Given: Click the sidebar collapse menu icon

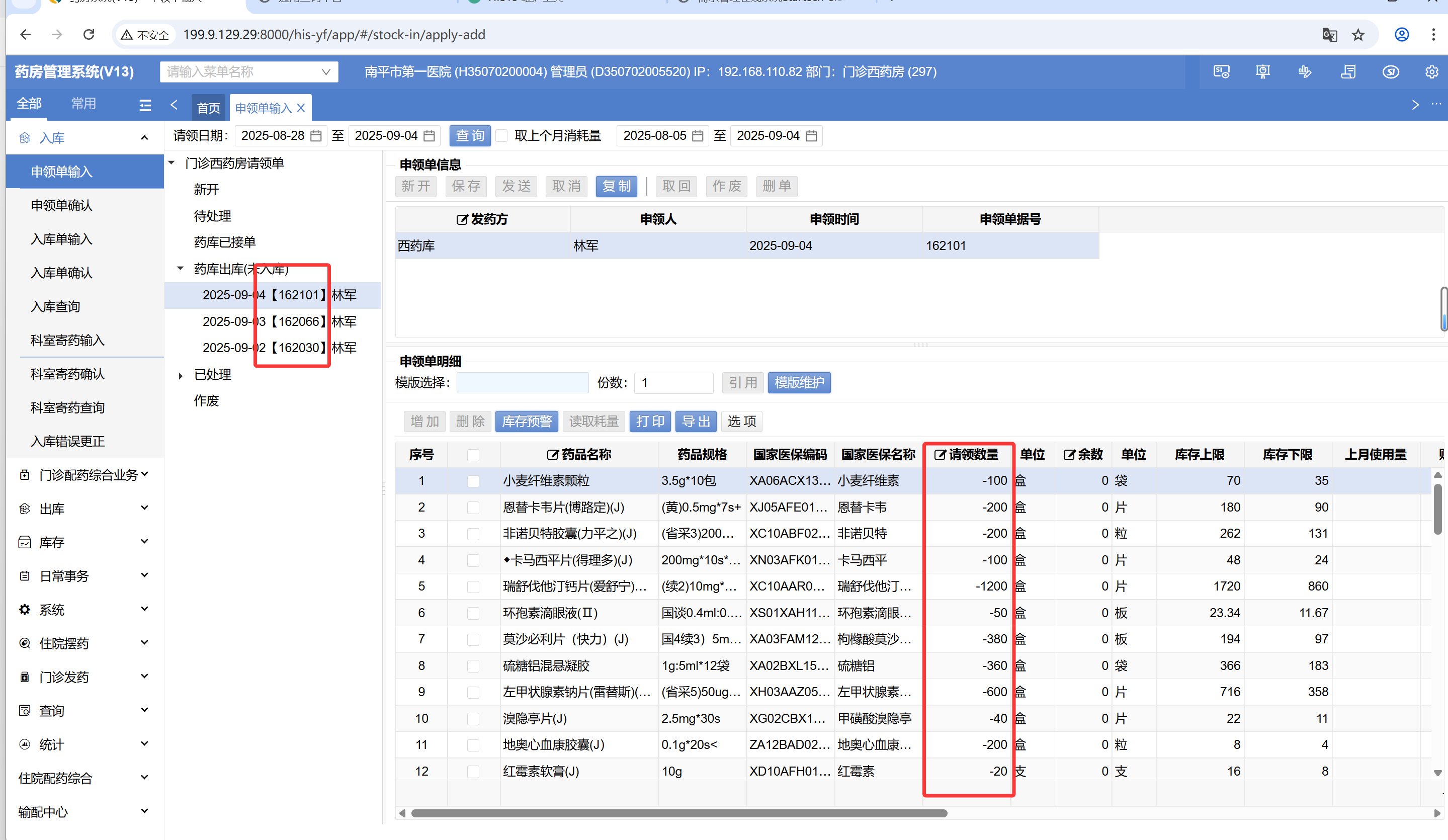Looking at the screenshot, I should click(x=145, y=105).
